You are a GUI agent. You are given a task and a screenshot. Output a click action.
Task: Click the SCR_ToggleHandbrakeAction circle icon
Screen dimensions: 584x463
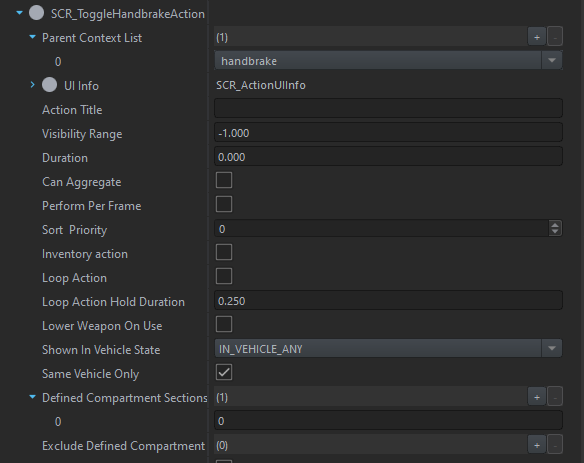tap(36, 13)
